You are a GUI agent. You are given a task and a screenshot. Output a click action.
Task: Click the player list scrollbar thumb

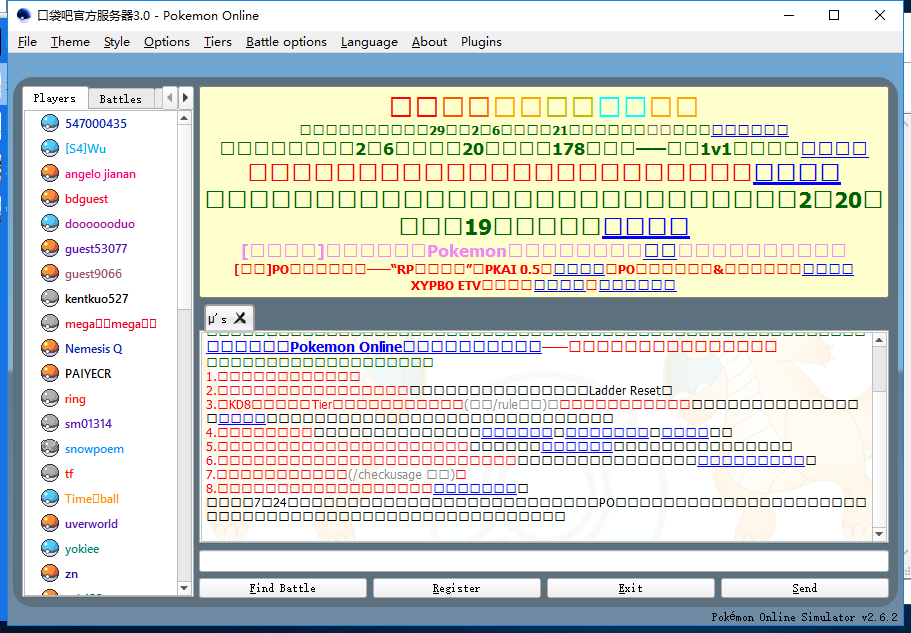(x=184, y=216)
